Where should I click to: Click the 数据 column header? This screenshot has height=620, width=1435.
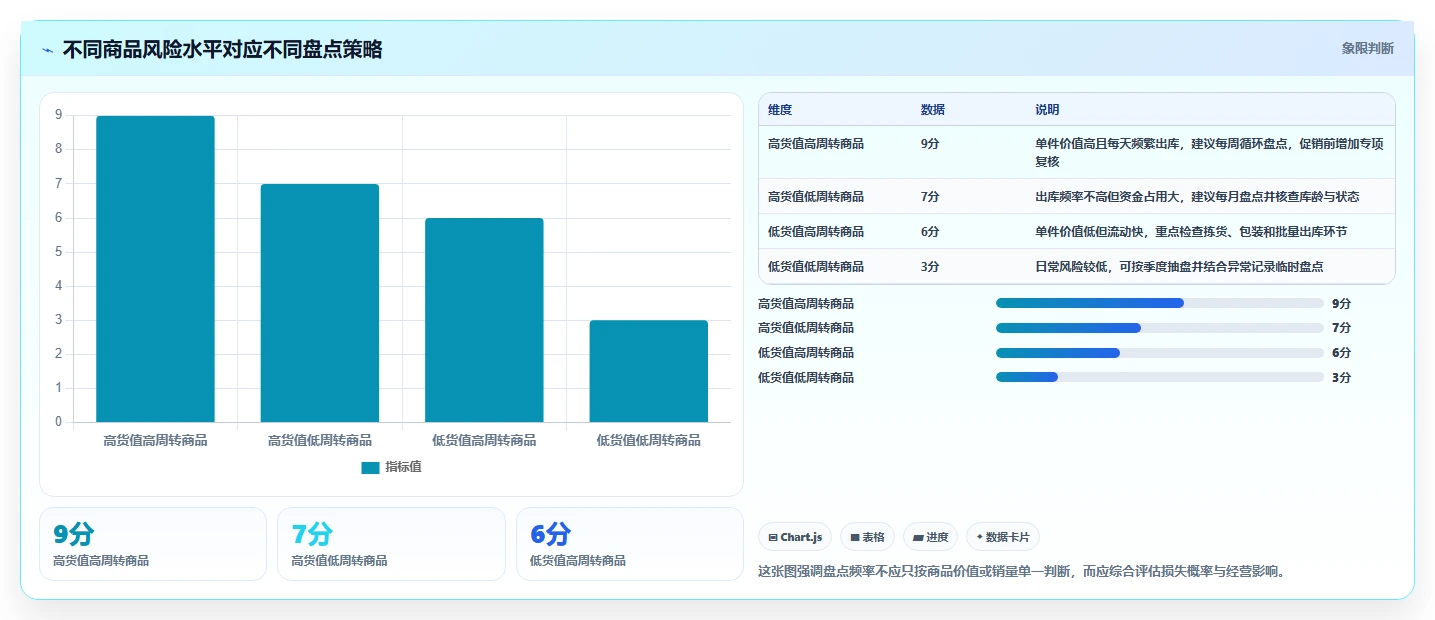[x=933, y=110]
